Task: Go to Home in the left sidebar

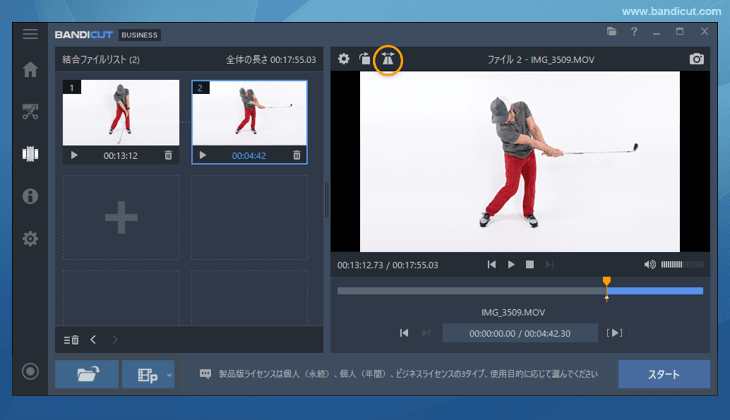Action: coord(30,70)
